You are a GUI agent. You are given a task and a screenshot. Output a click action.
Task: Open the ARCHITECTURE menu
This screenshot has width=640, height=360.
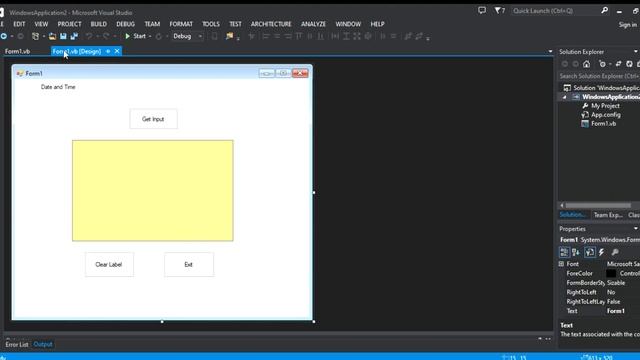coord(271,24)
